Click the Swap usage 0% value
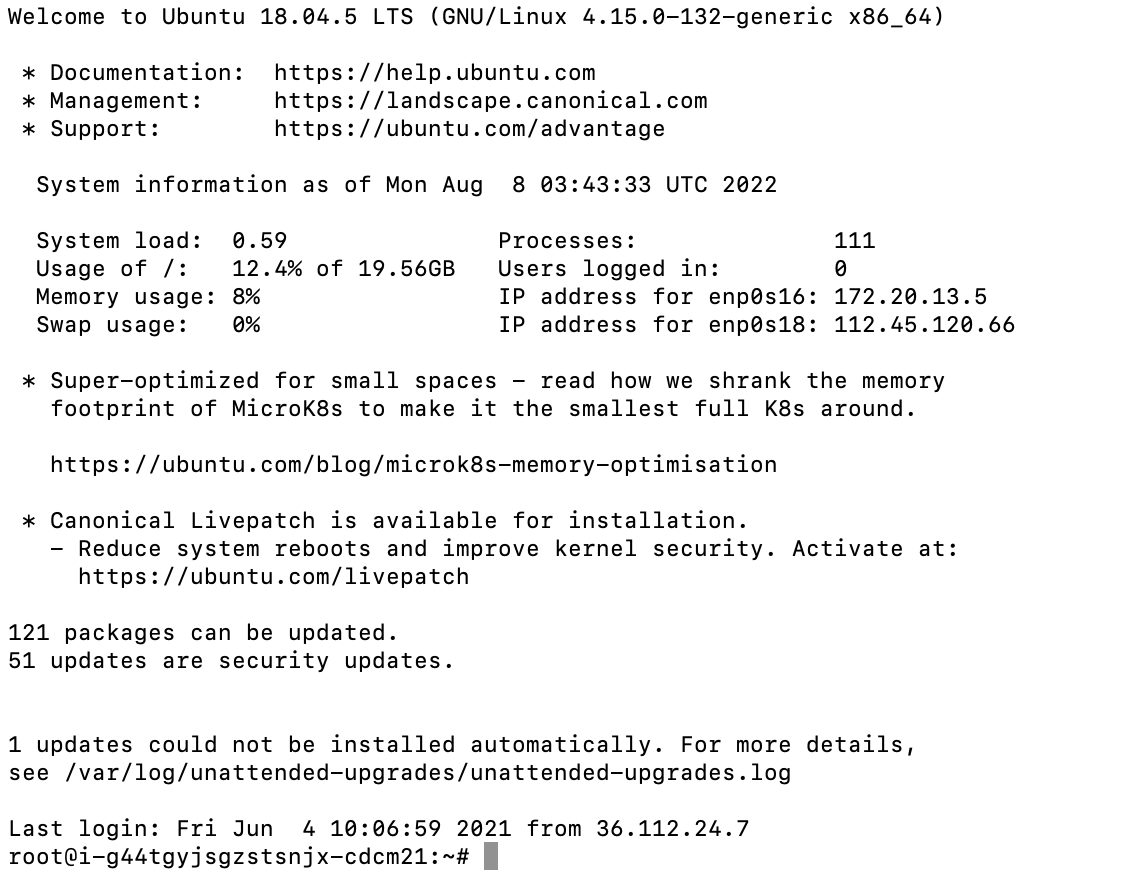Viewport: 1128px width, 886px height. 246,325
